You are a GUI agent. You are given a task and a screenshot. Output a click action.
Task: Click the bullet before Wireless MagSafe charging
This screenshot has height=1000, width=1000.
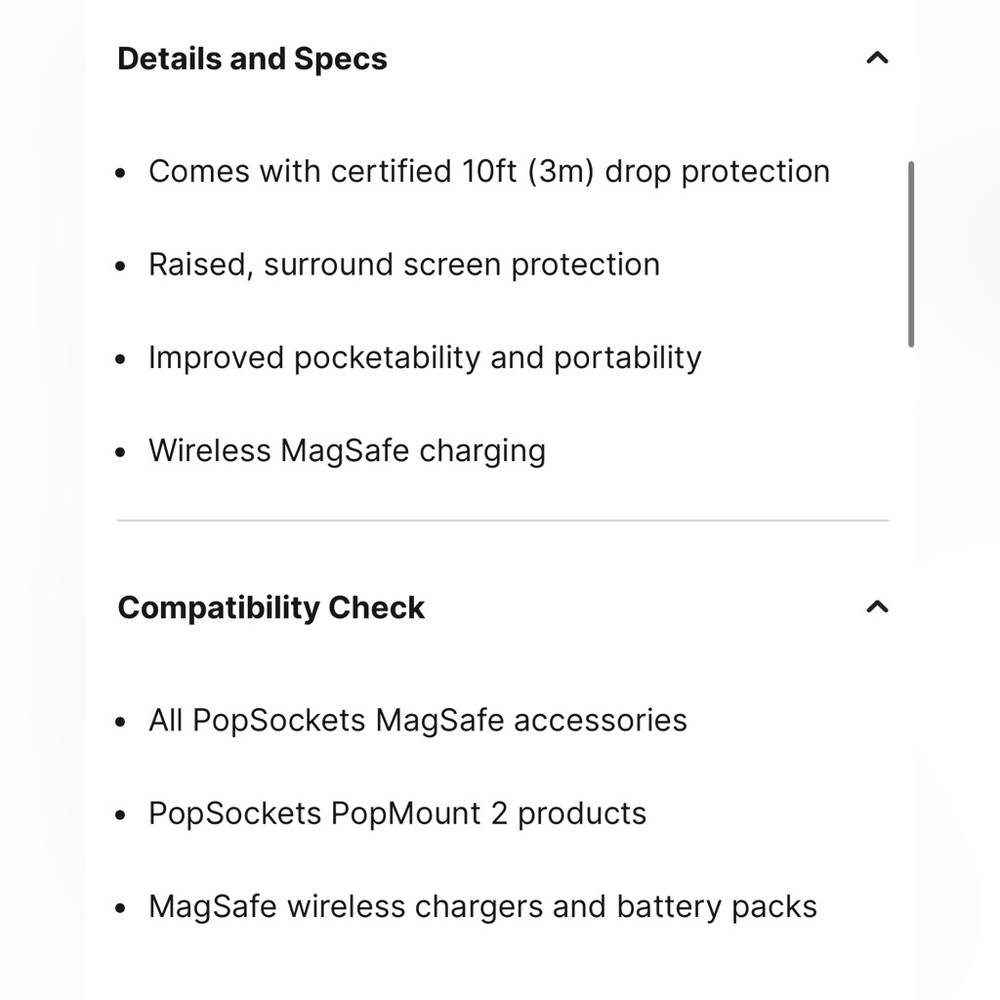coord(121,452)
